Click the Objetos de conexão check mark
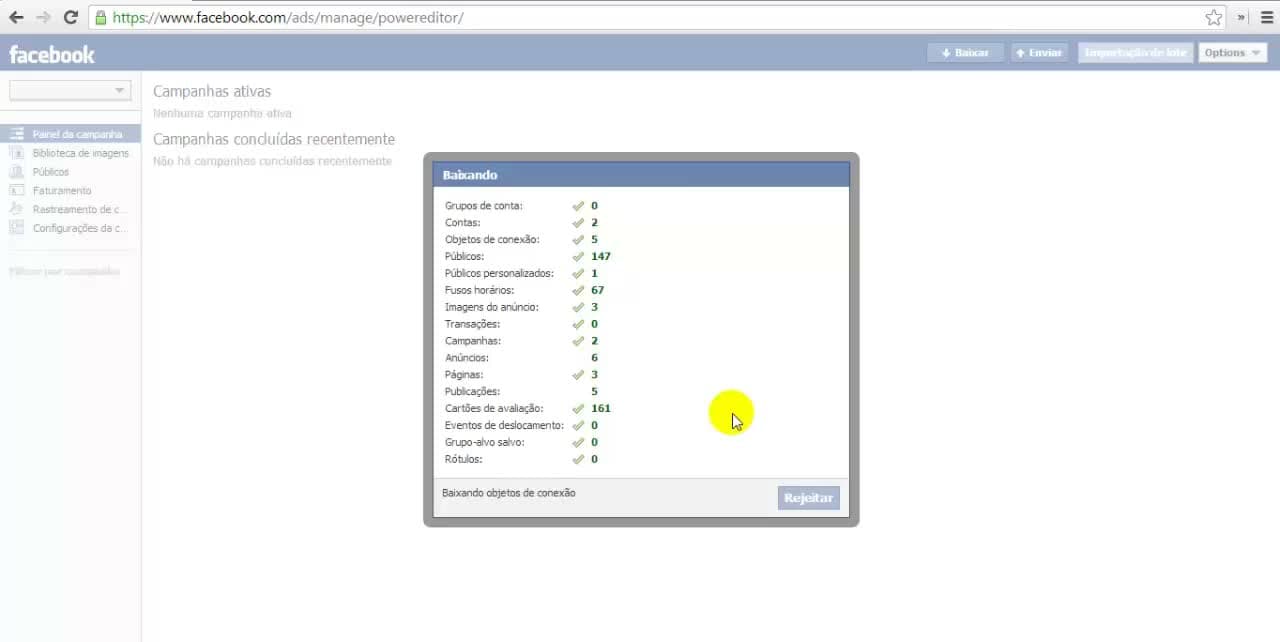The height and width of the screenshot is (642, 1280). 578,240
